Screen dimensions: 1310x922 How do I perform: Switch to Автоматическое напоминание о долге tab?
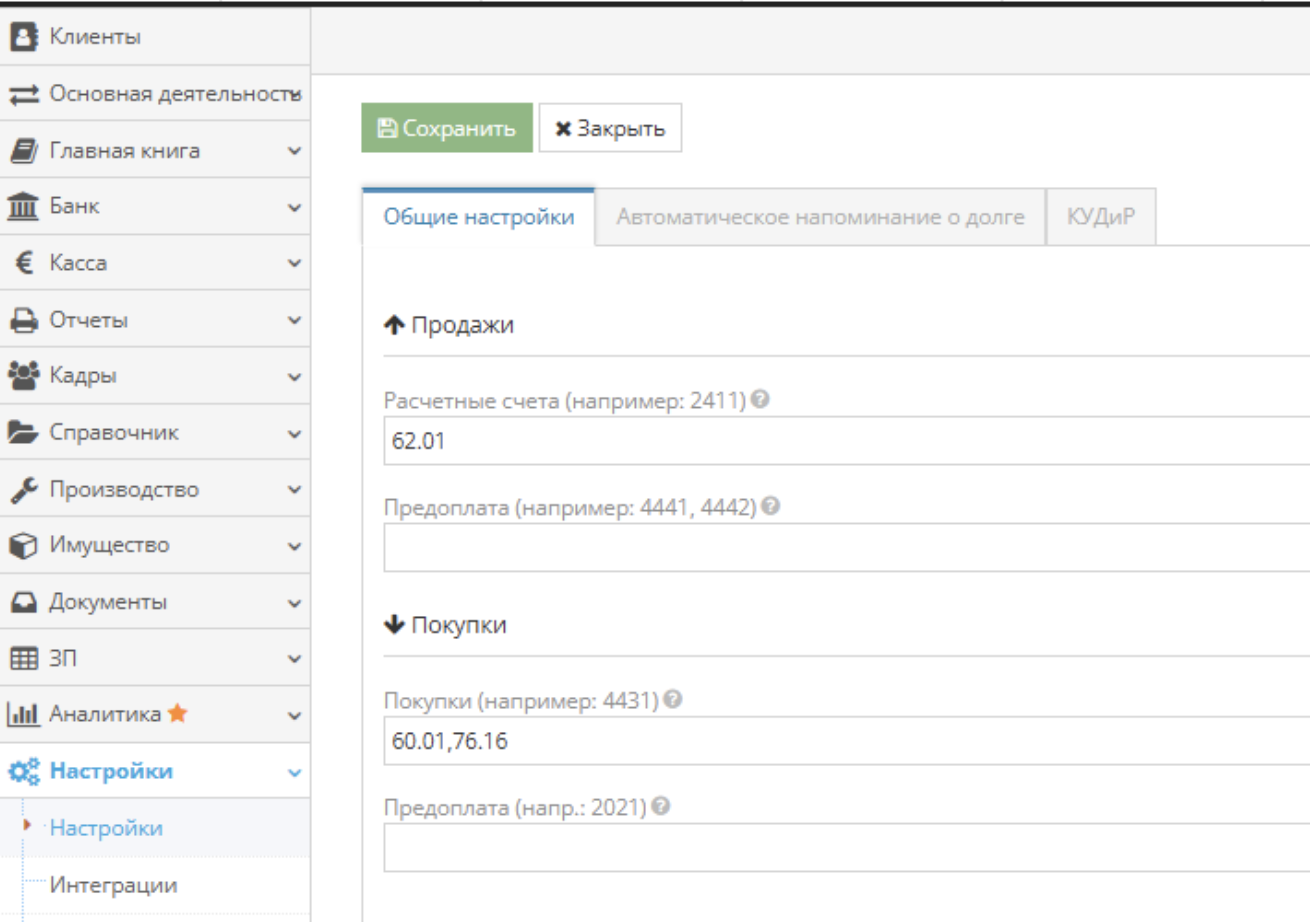pyautogui.click(x=820, y=217)
